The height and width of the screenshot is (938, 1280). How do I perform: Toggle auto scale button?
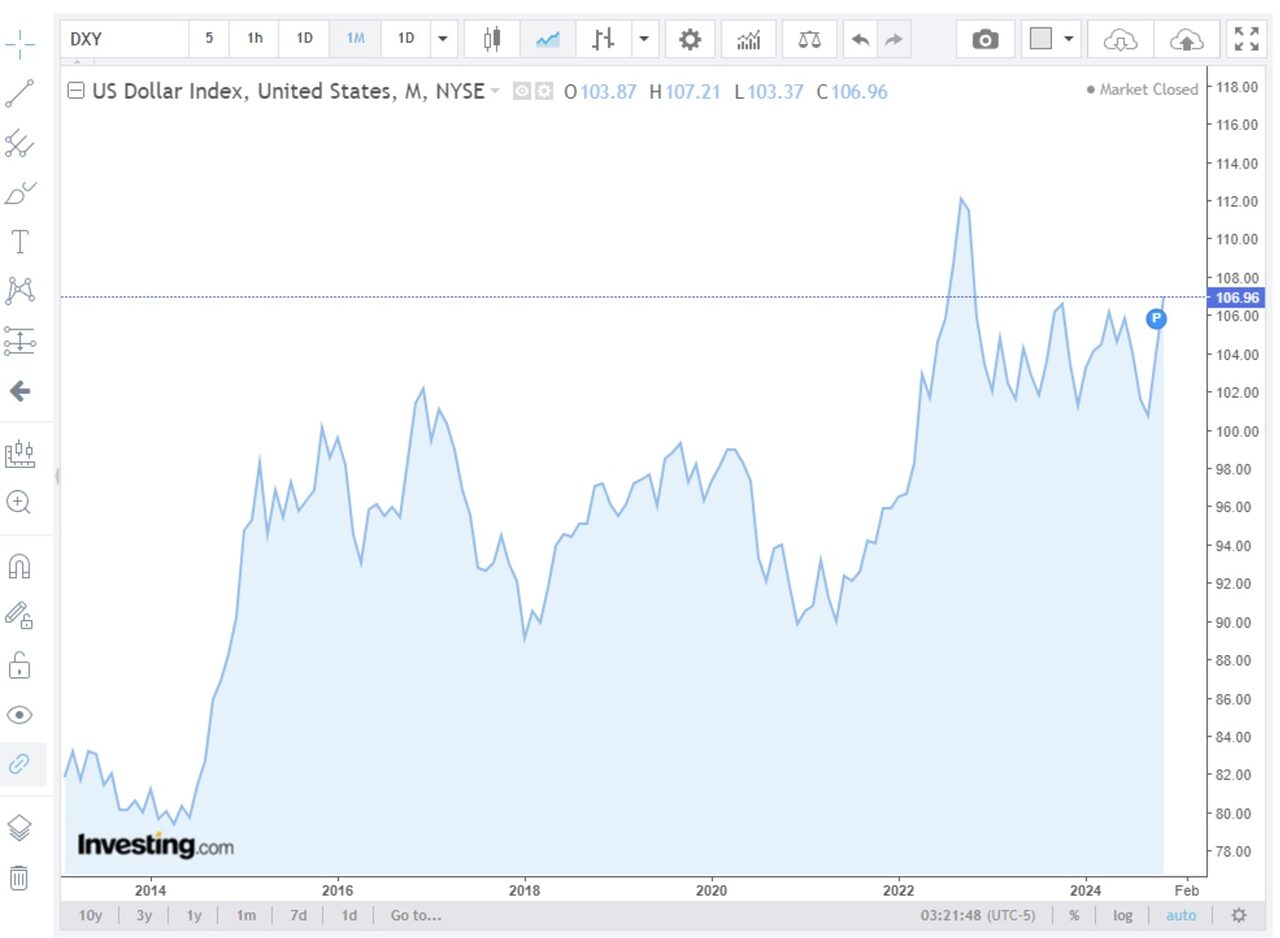[x=1181, y=915]
